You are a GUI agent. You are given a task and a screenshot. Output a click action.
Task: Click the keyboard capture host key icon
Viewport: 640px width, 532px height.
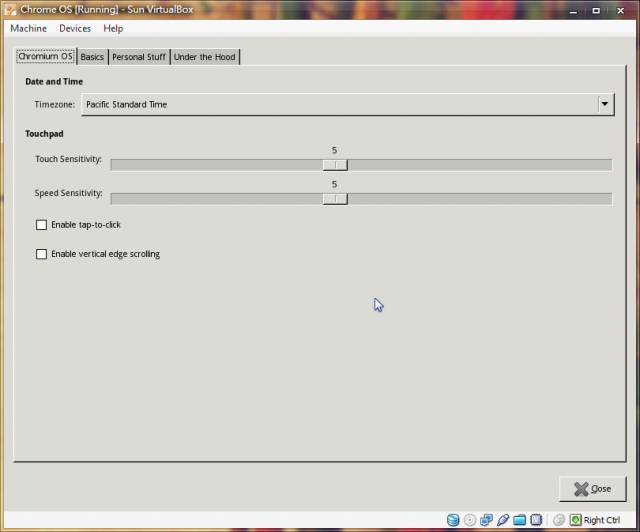[576, 520]
